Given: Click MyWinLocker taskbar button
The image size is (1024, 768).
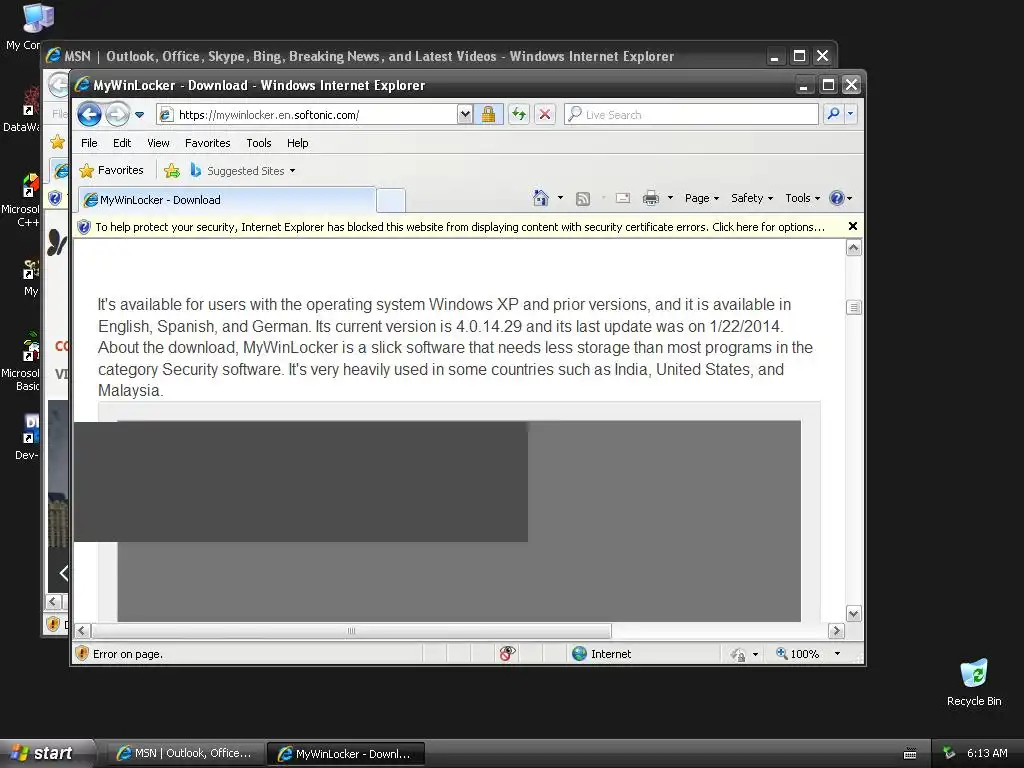Looking at the screenshot, I should 346,754.
